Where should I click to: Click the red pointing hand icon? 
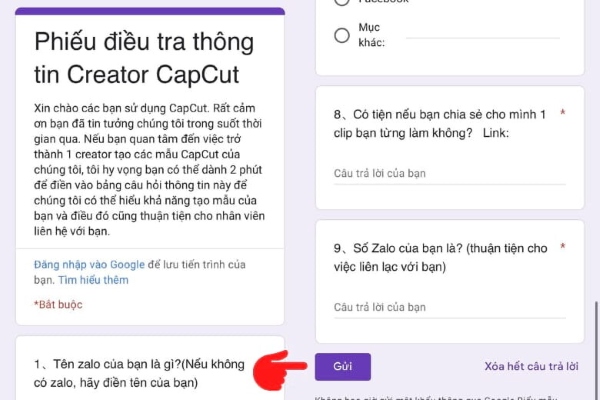[x=280, y=370]
